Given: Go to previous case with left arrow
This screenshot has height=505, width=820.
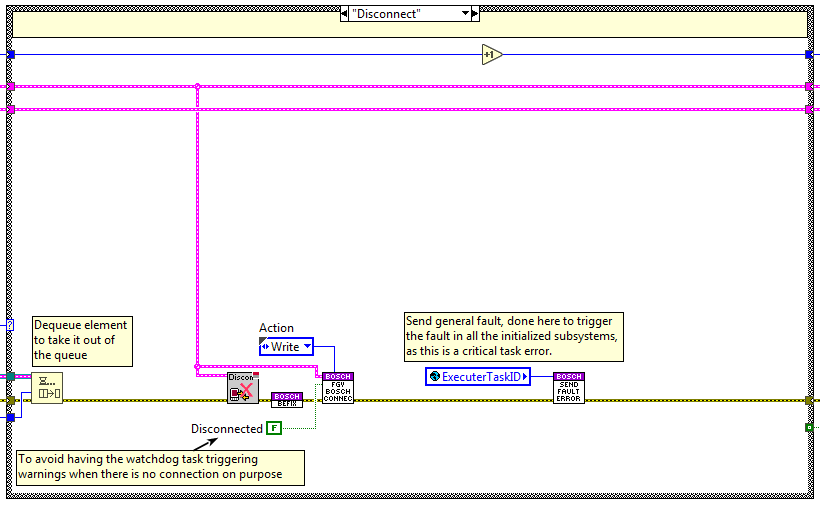Looking at the screenshot, I should coord(344,14).
